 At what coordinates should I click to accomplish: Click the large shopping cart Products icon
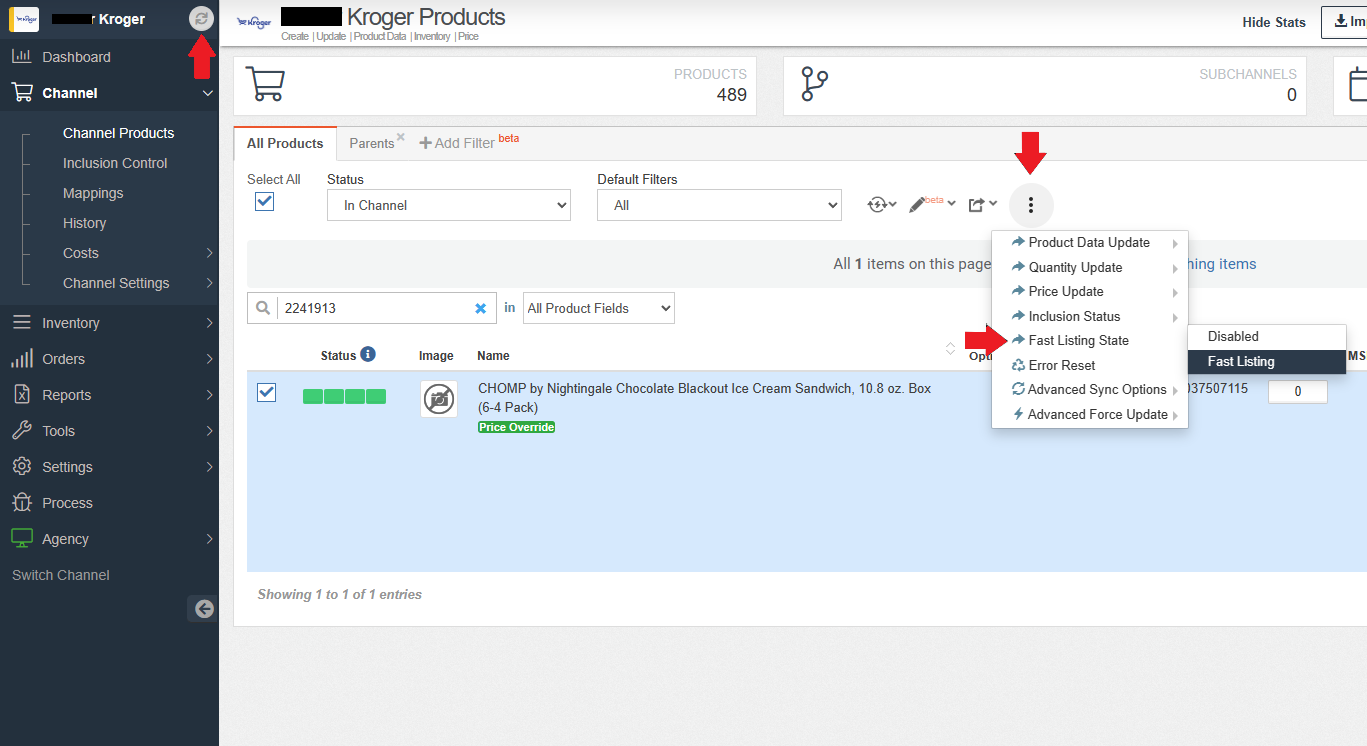[x=265, y=84]
